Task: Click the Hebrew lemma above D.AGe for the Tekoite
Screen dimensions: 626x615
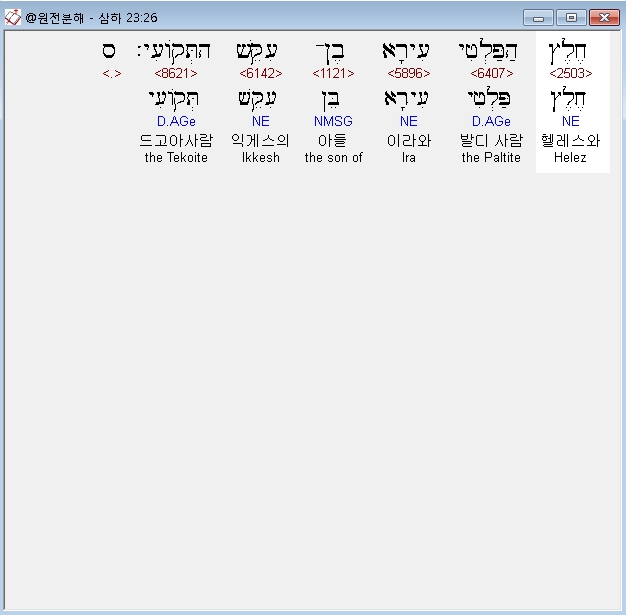Action: (174, 99)
